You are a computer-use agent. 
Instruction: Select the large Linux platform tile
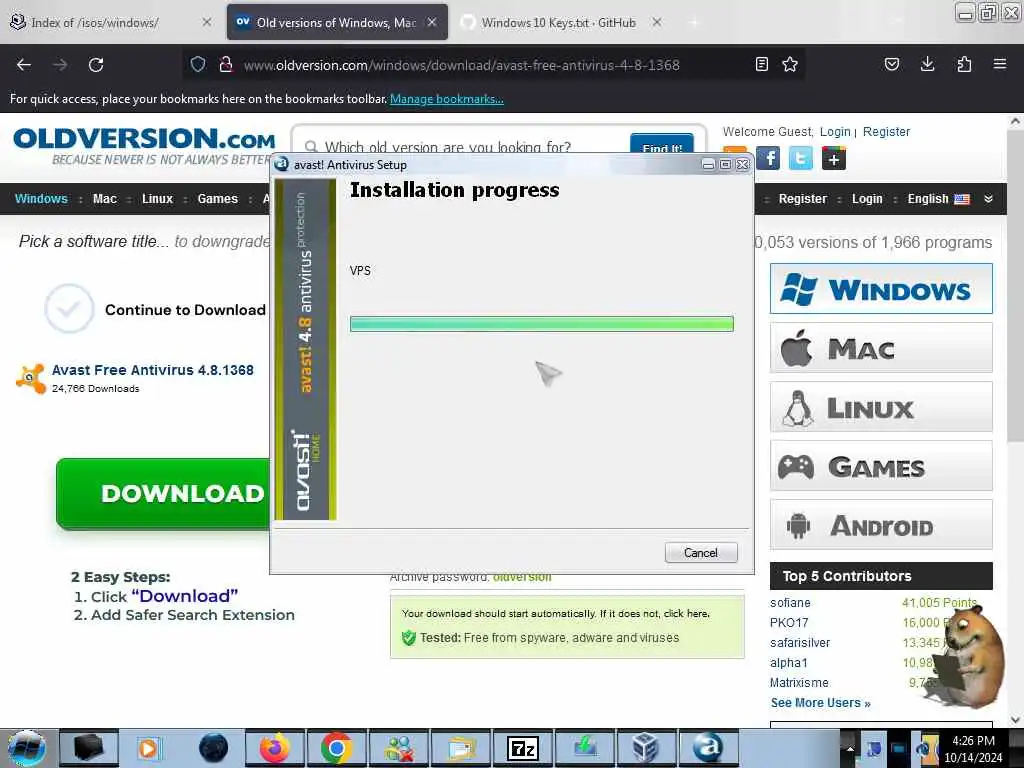(881, 407)
